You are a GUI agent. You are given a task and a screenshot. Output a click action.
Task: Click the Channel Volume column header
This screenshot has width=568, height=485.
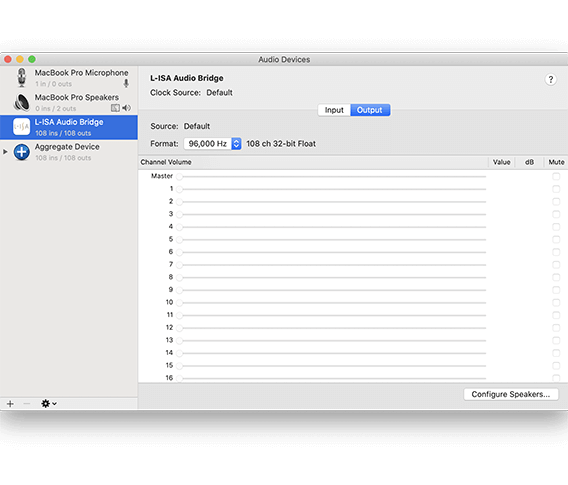pyautogui.click(x=166, y=162)
